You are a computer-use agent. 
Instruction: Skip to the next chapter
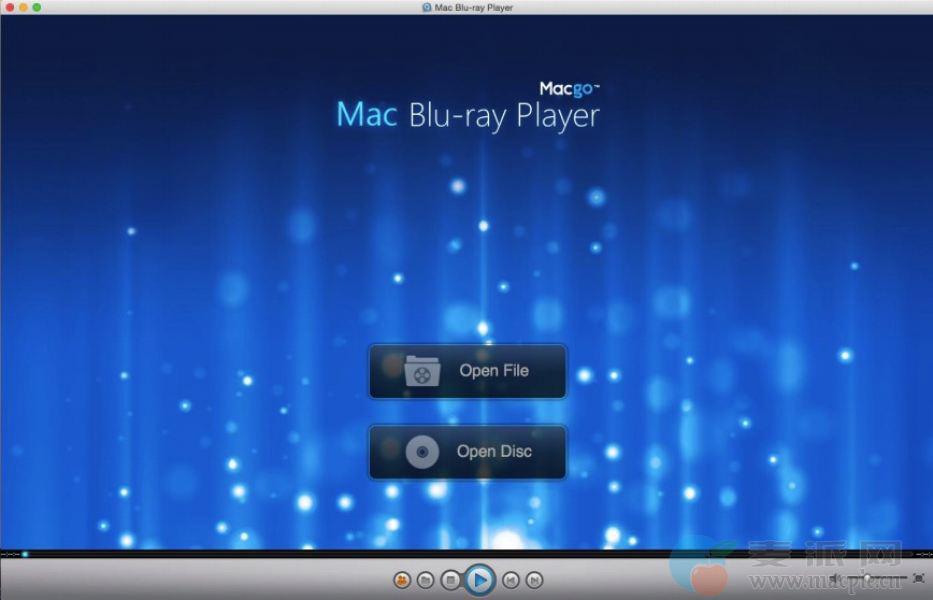tap(534, 579)
